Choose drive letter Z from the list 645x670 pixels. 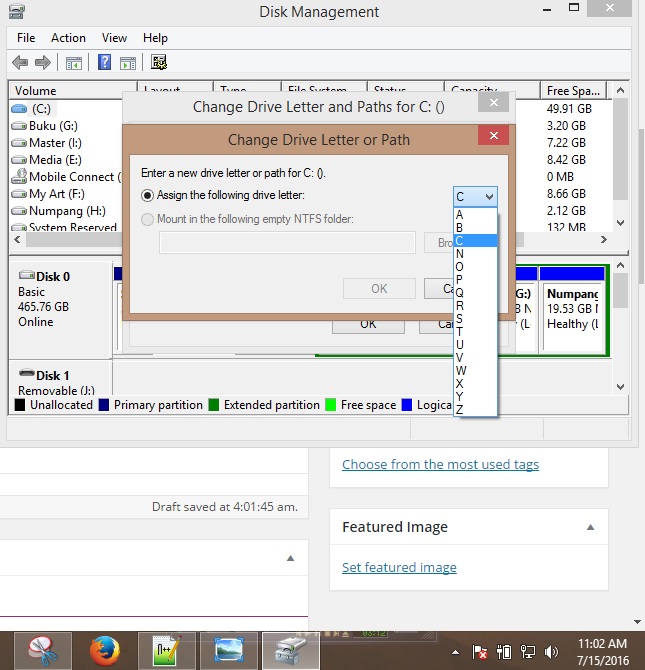coord(475,409)
